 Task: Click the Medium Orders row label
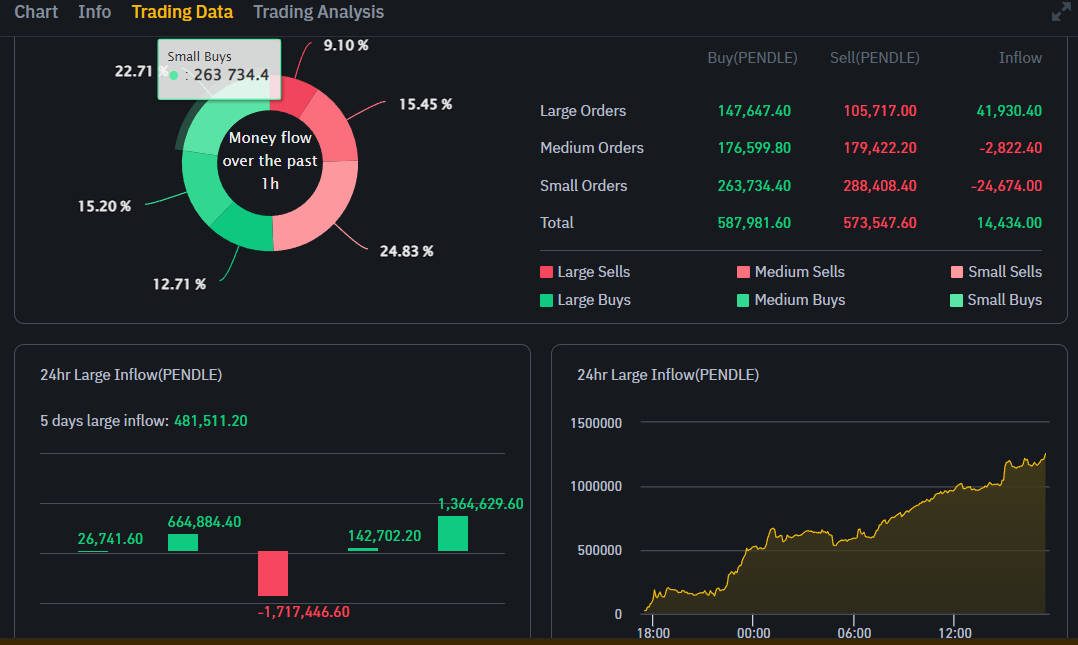(x=592, y=148)
